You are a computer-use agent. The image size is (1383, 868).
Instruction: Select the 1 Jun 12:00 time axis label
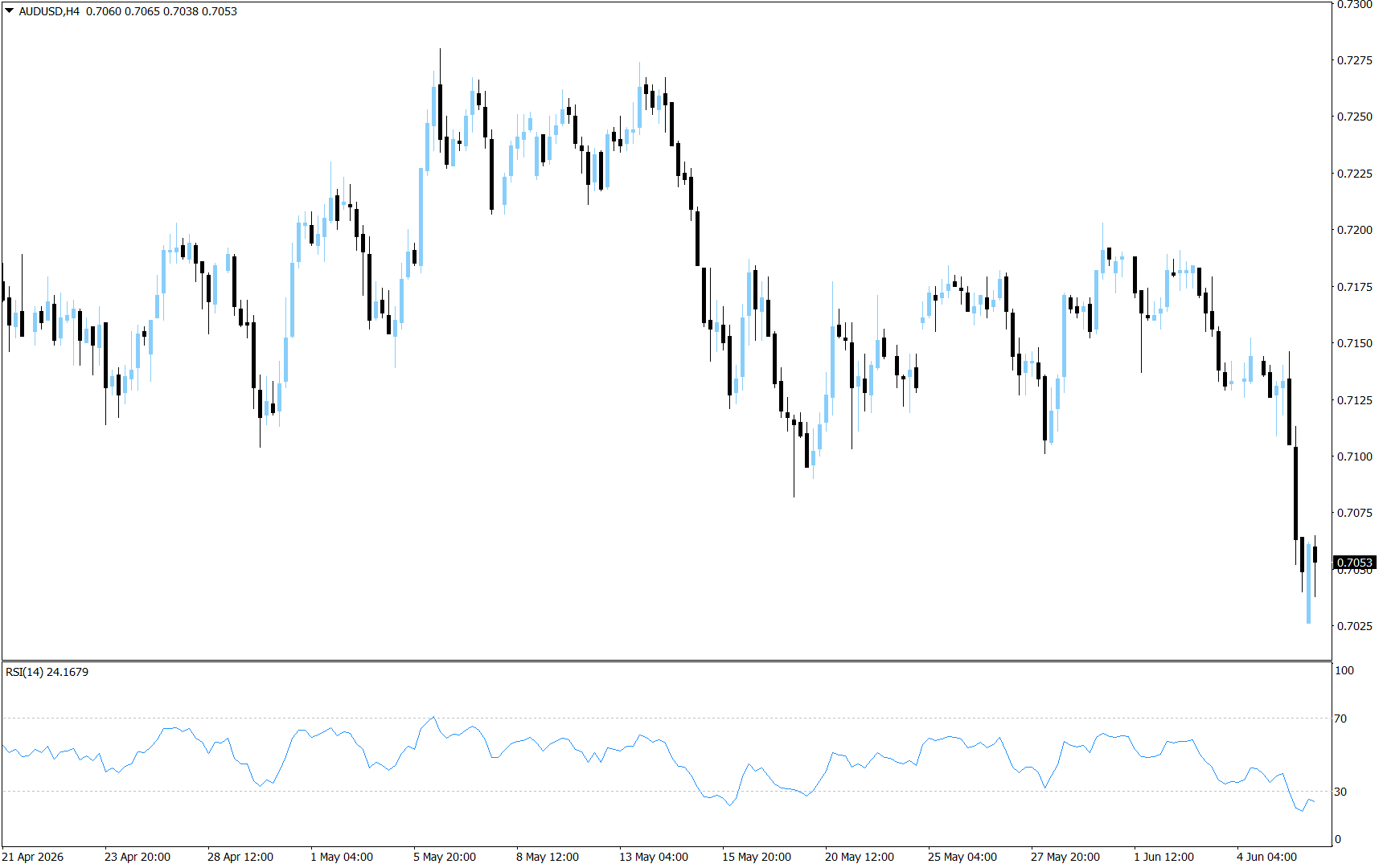pyautogui.click(x=1164, y=857)
